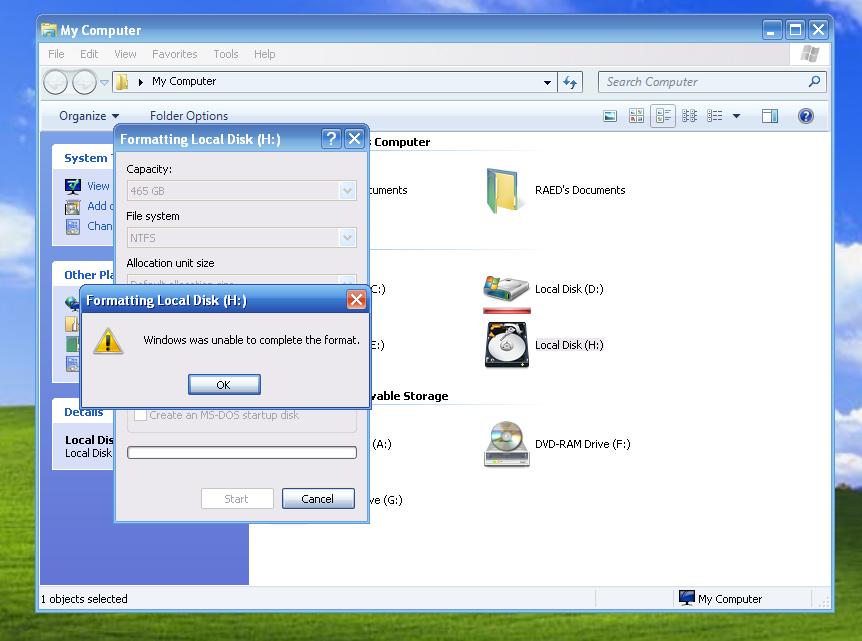Select RAED's Documents folder icon
The image size is (862, 641).
coord(502,191)
